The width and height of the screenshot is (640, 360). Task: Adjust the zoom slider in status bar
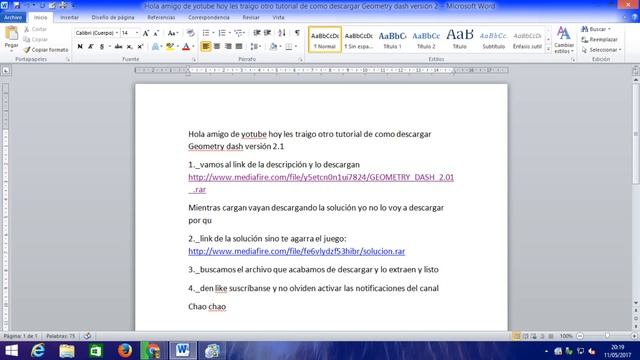pyautogui.click(x=607, y=336)
